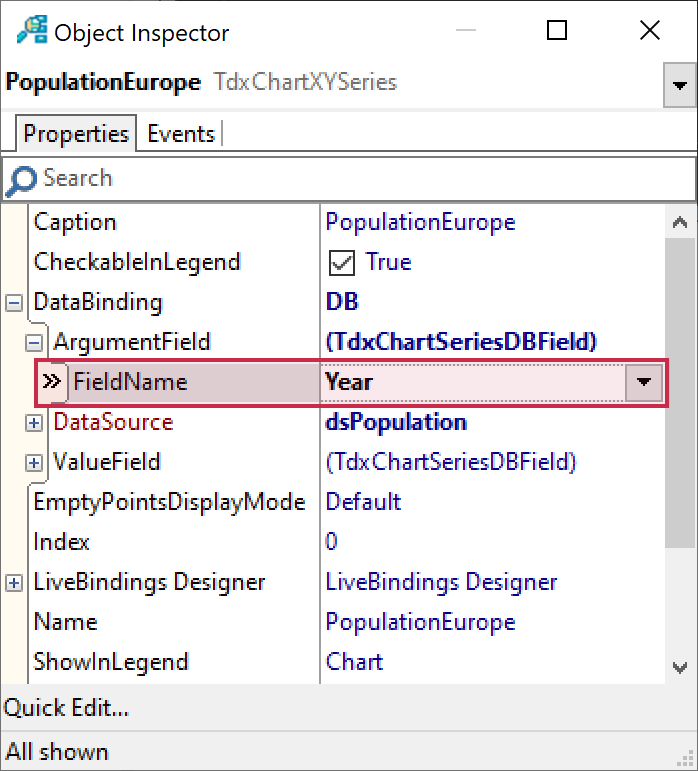Open the component selector dropdown arrow
Screen dimensions: 698x771
point(680,87)
